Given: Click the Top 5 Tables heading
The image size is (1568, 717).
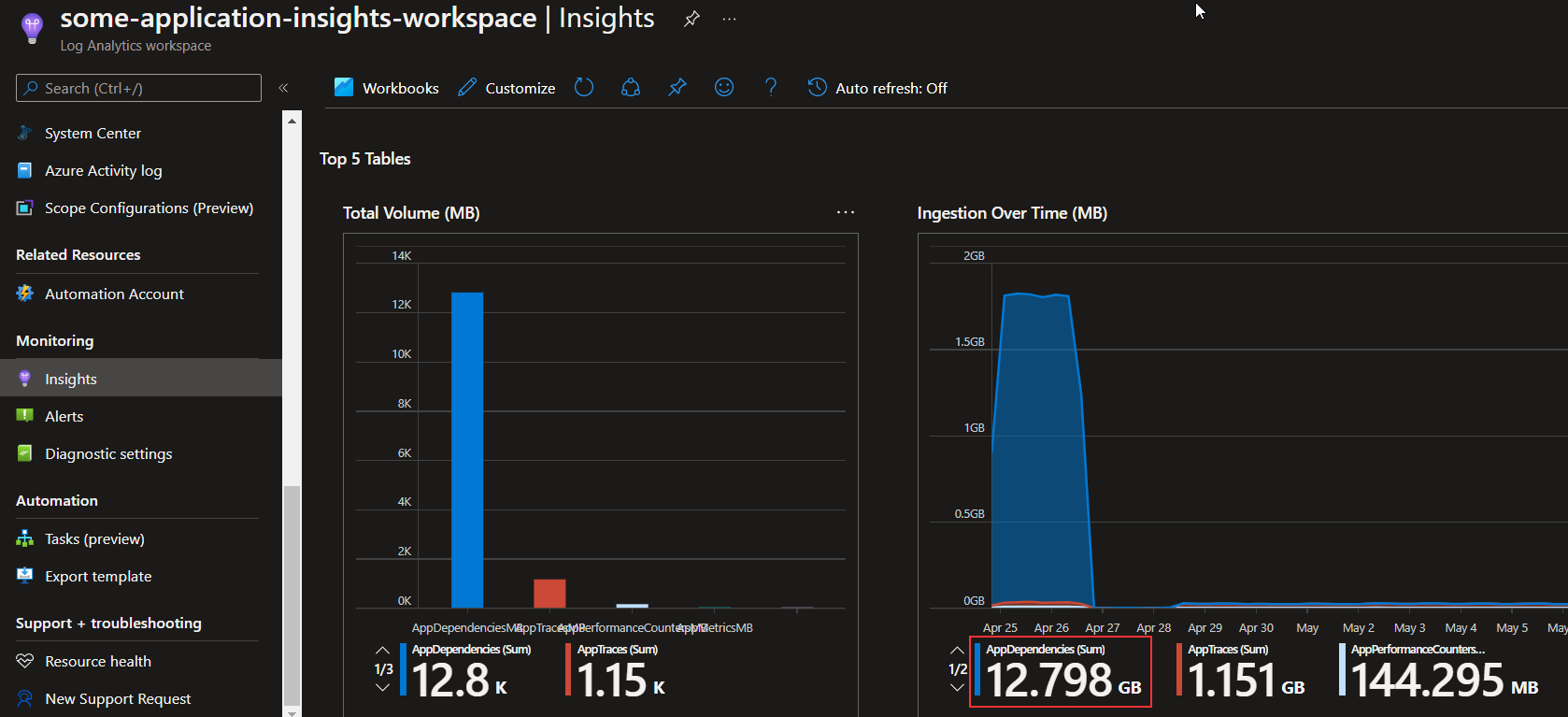Looking at the screenshot, I should [365, 159].
